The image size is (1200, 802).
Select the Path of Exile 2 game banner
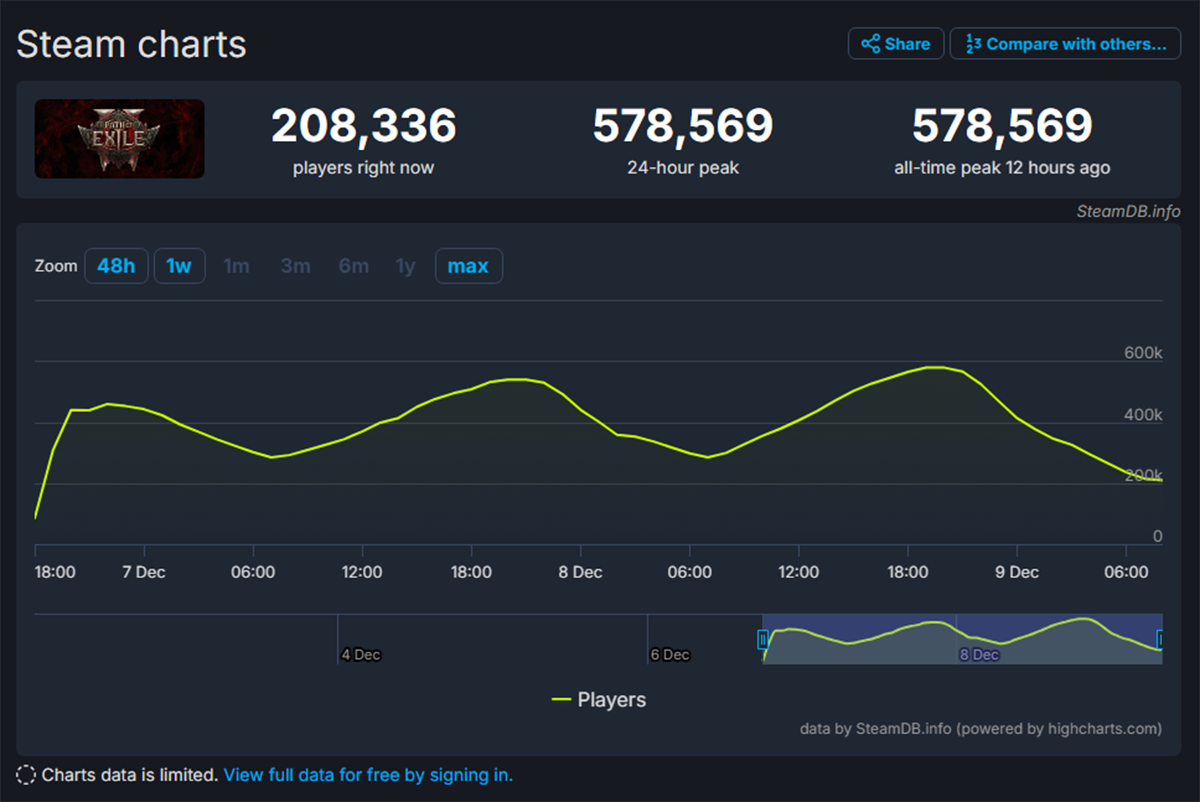119,138
